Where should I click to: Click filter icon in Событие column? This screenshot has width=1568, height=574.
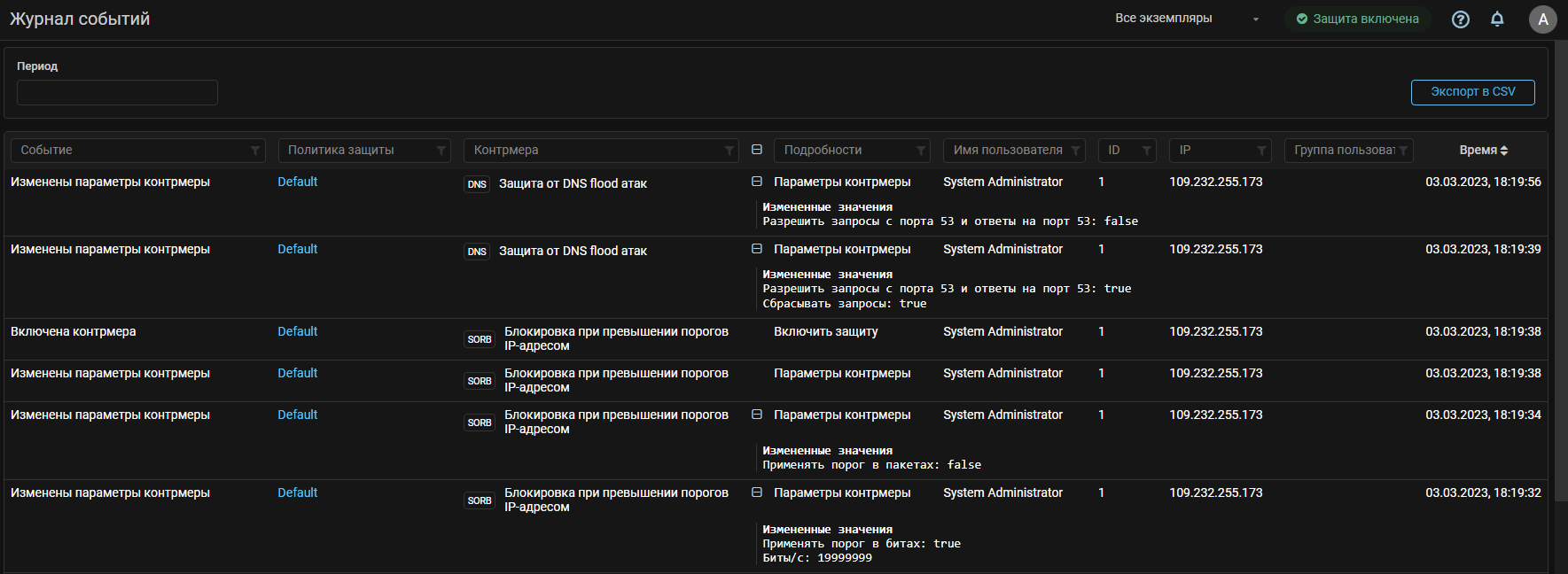pyautogui.click(x=255, y=151)
